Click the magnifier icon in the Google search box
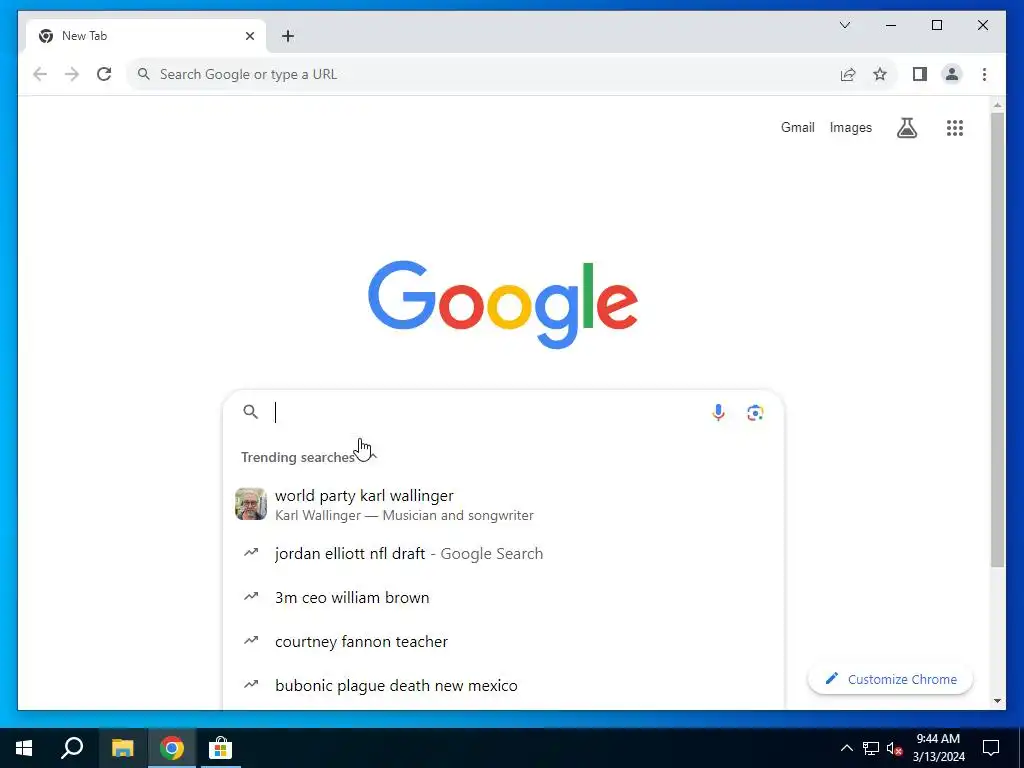The width and height of the screenshot is (1024, 768). pyautogui.click(x=251, y=412)
